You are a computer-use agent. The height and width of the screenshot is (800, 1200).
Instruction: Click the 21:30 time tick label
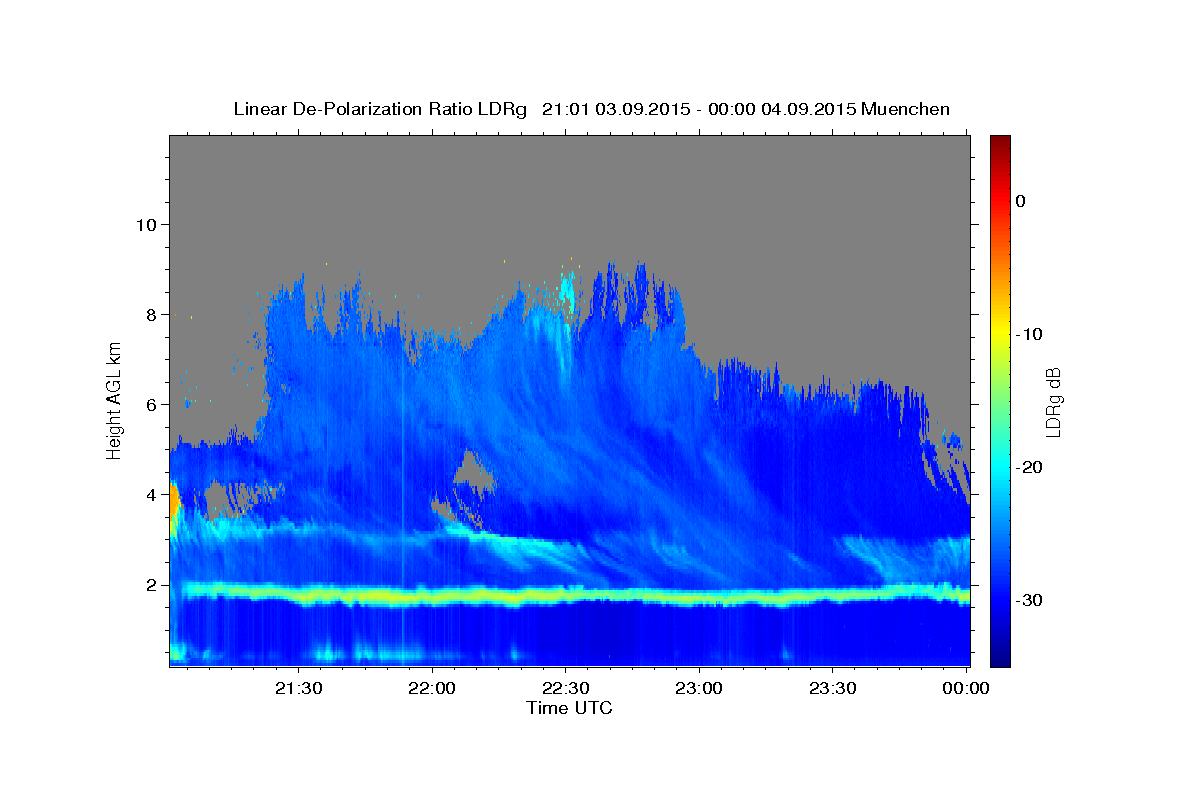tap(299, 688)
